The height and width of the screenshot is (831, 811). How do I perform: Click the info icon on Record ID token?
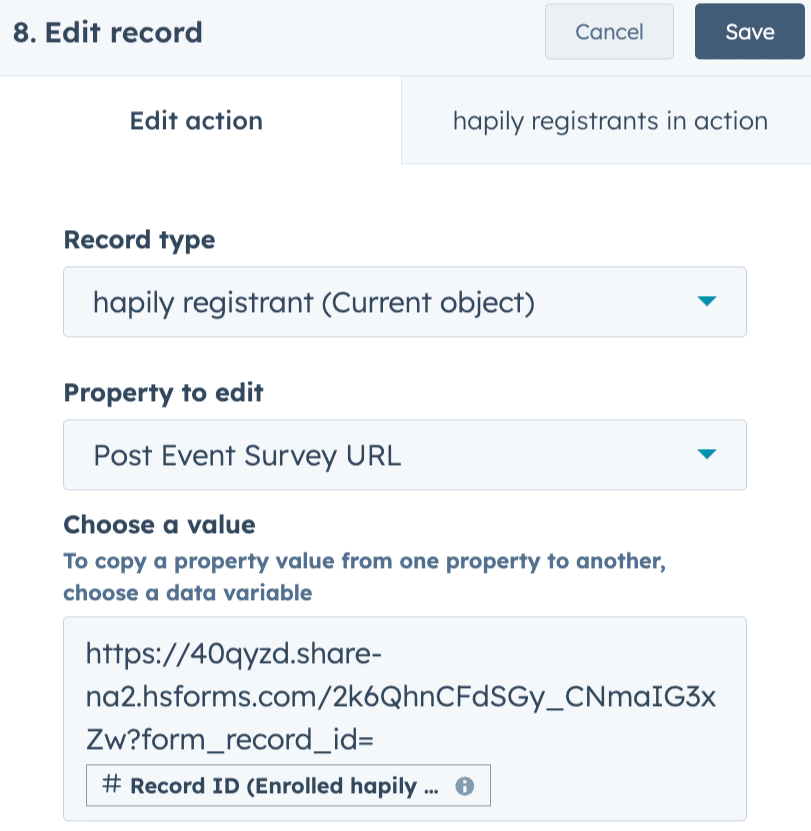coord(464,786)
